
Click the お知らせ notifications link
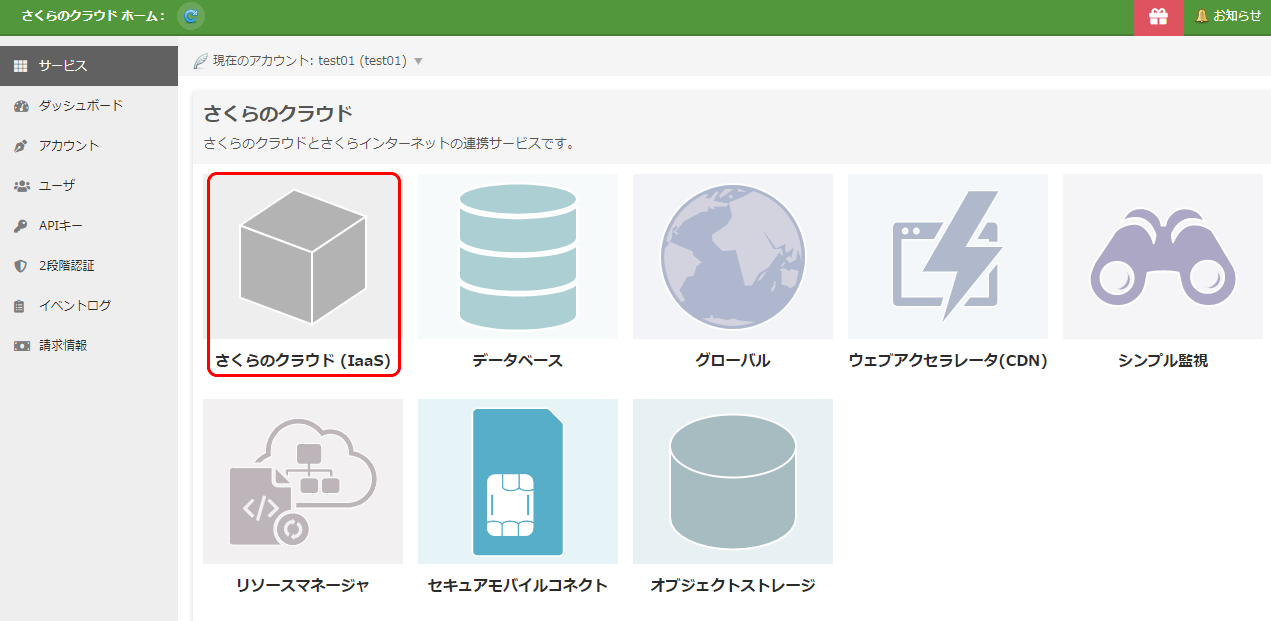click(x=1237, y=16)
